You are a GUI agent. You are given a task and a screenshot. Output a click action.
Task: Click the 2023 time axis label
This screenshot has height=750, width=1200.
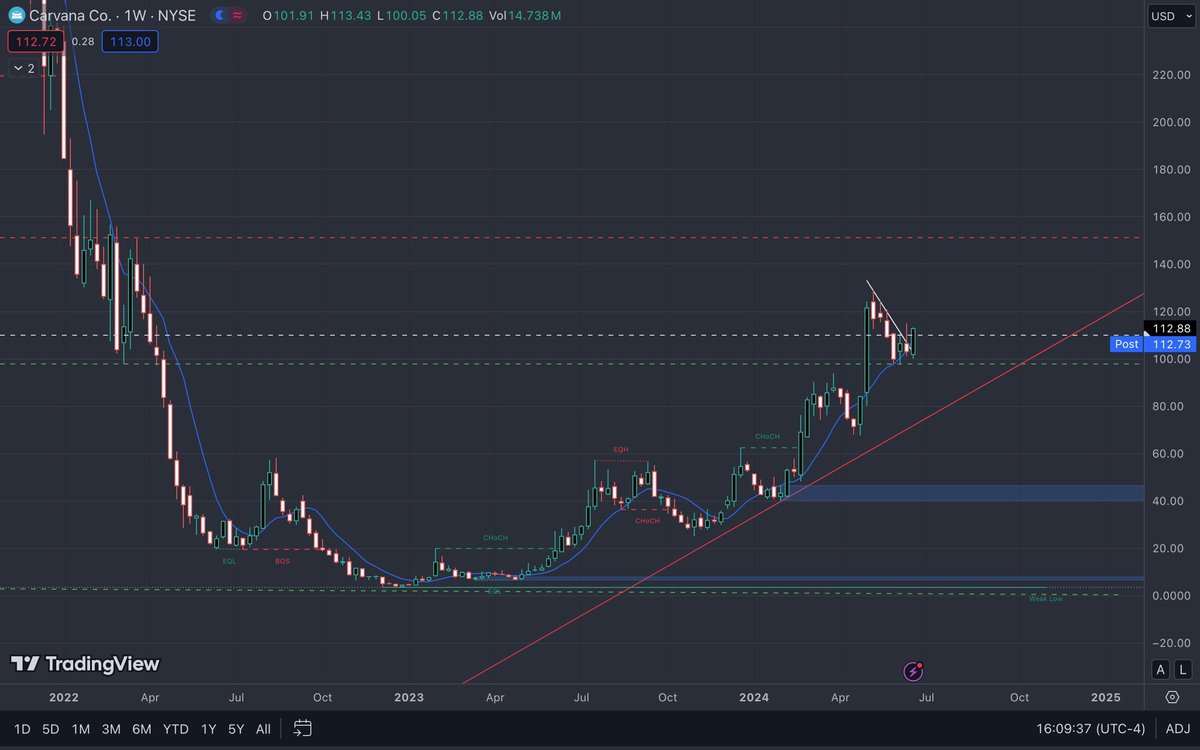tap(409, 697)
